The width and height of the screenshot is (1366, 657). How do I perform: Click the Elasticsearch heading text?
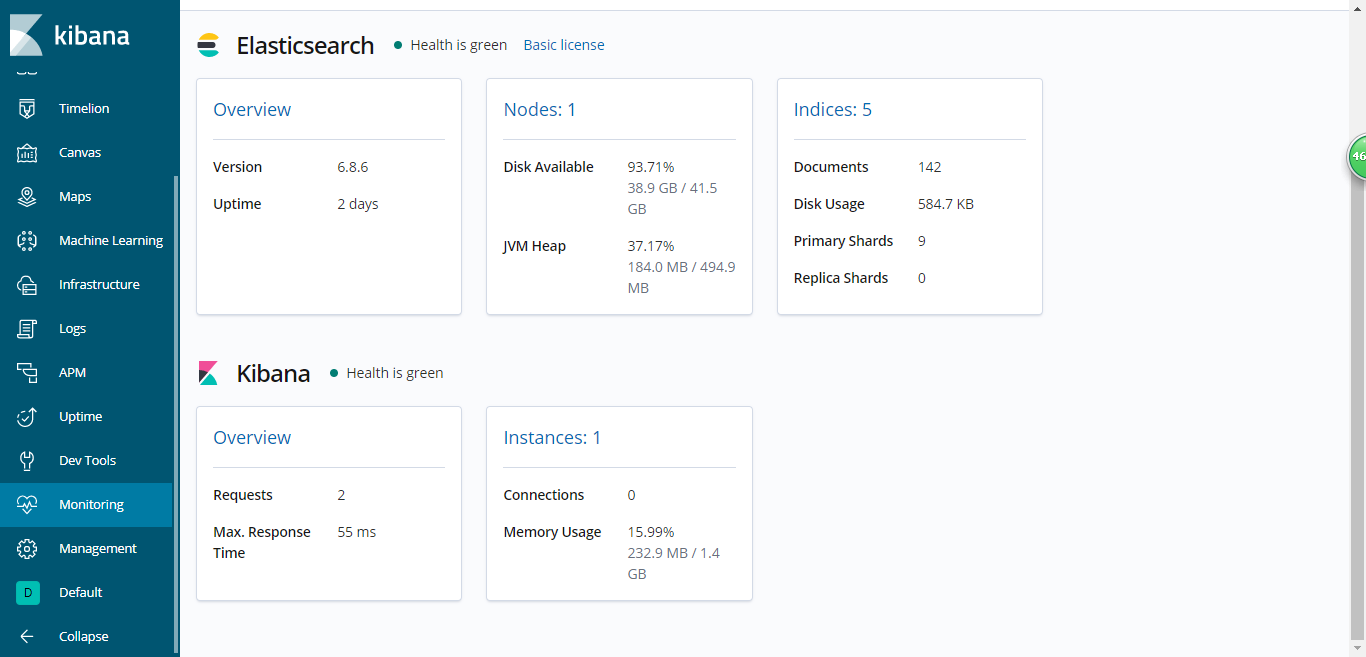tap(305, 45)
